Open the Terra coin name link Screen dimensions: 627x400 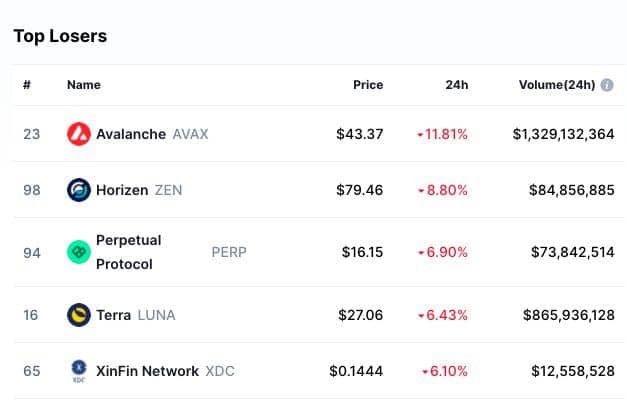(114, 315)
